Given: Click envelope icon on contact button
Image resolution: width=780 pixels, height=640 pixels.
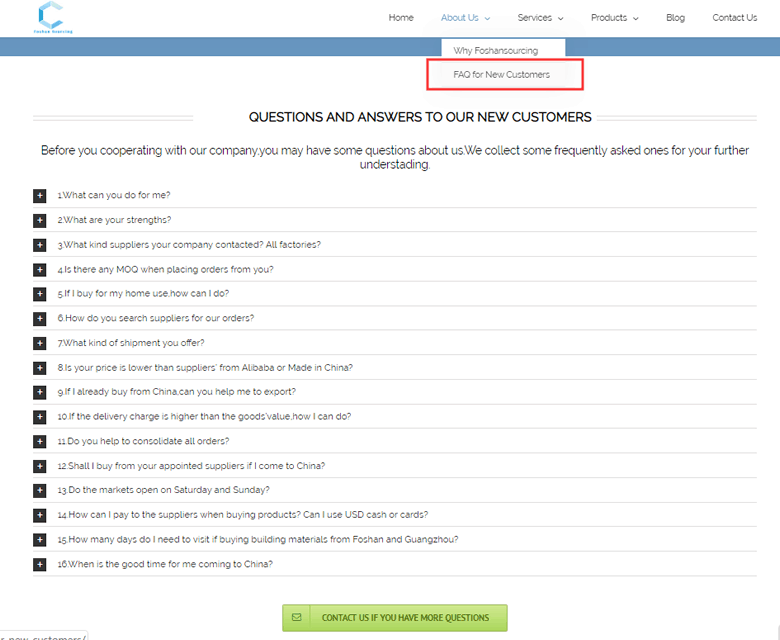Looking at the screenshot, I should [296, 618].
